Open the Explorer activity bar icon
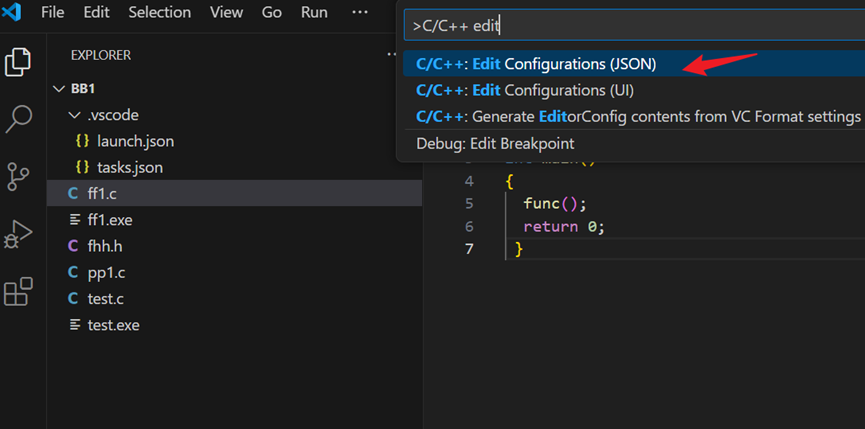Screen dimensions: 865x429 pyautogui.click(x=18, y=62)
